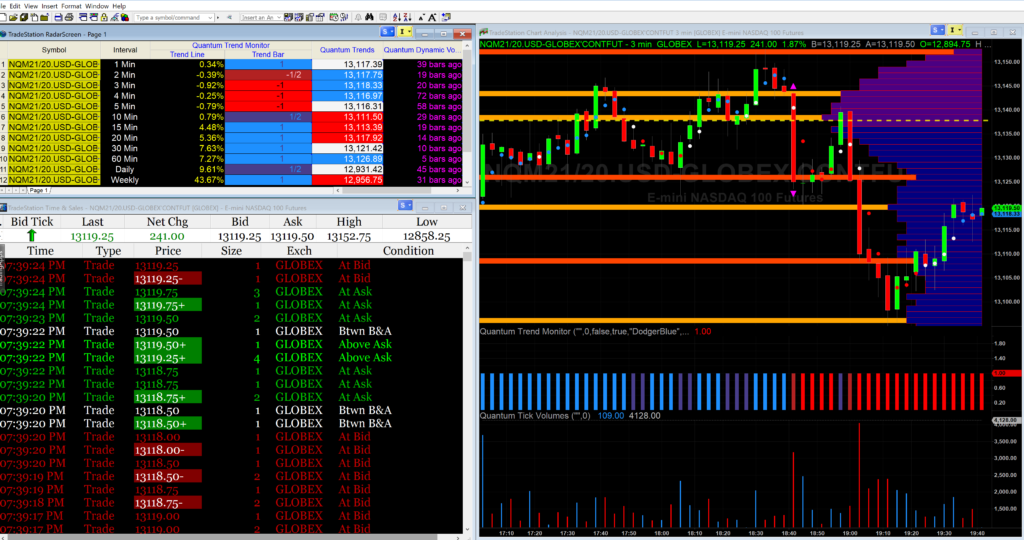Viewport: 1024px width, 540px height.
Task: Click the sort ascending A-Z icon
Action: [x=396, y=17]
